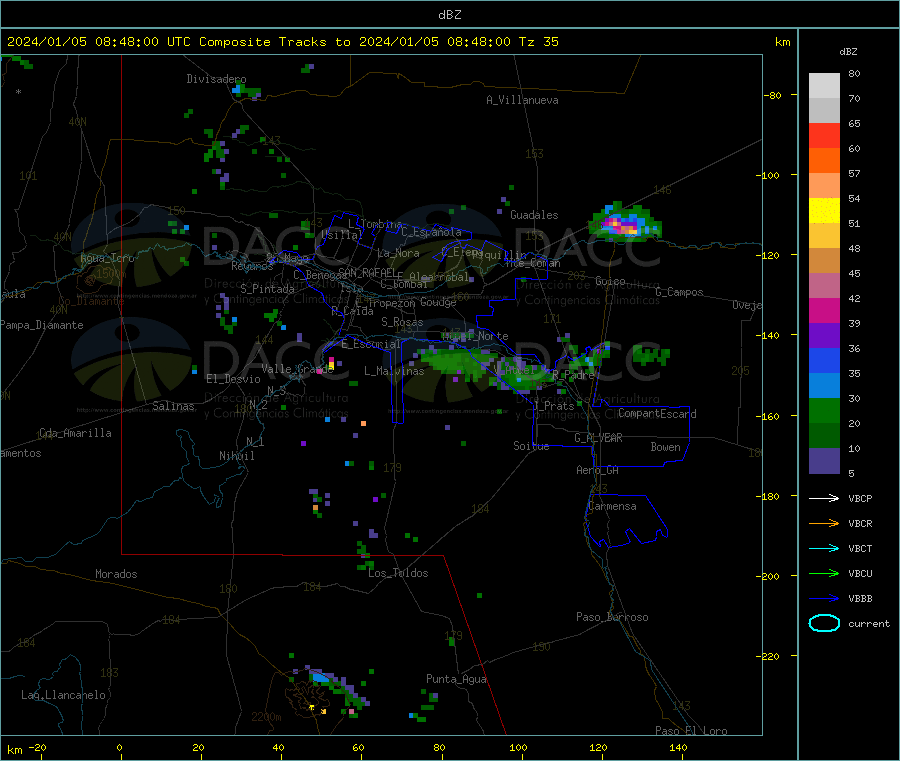Click the 'Tz 35' header value
Viewport: 900px width, 761px height.
(x=538, y=42)
